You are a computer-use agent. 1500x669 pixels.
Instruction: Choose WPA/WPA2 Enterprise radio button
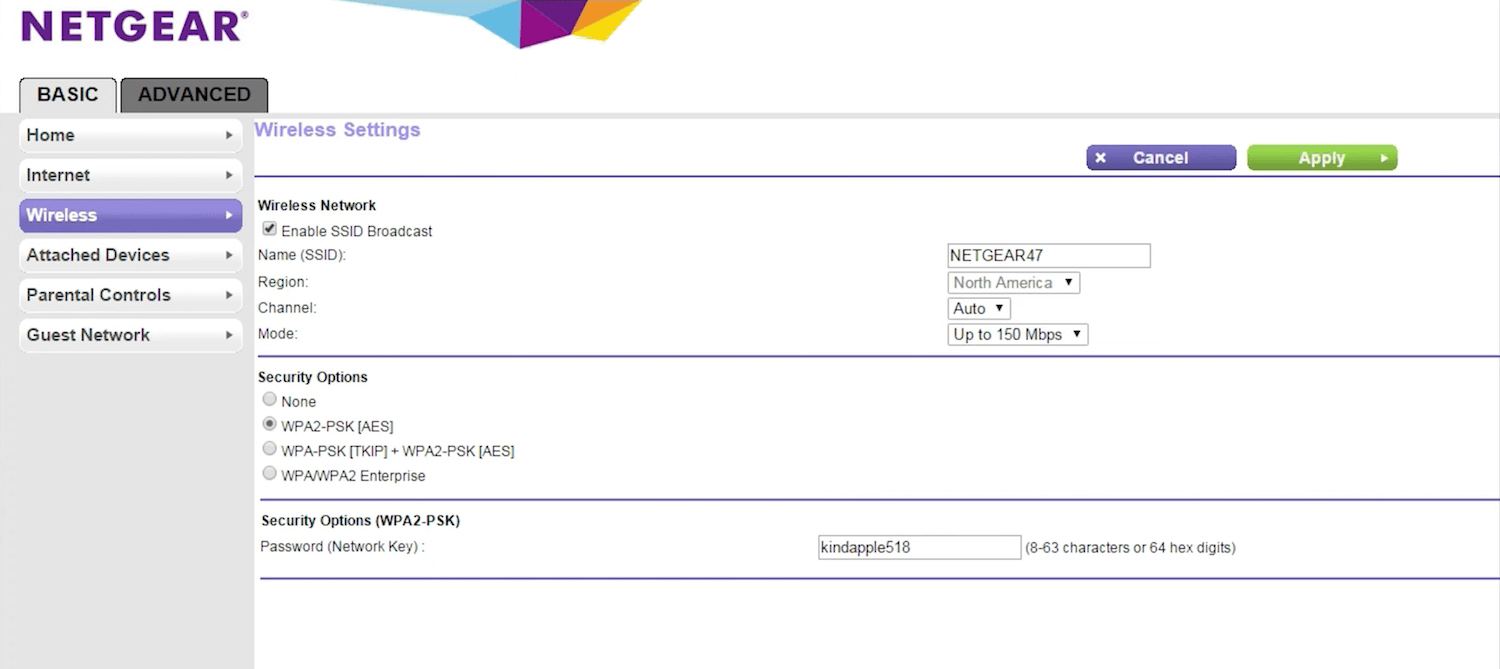(x=270, y=474)
